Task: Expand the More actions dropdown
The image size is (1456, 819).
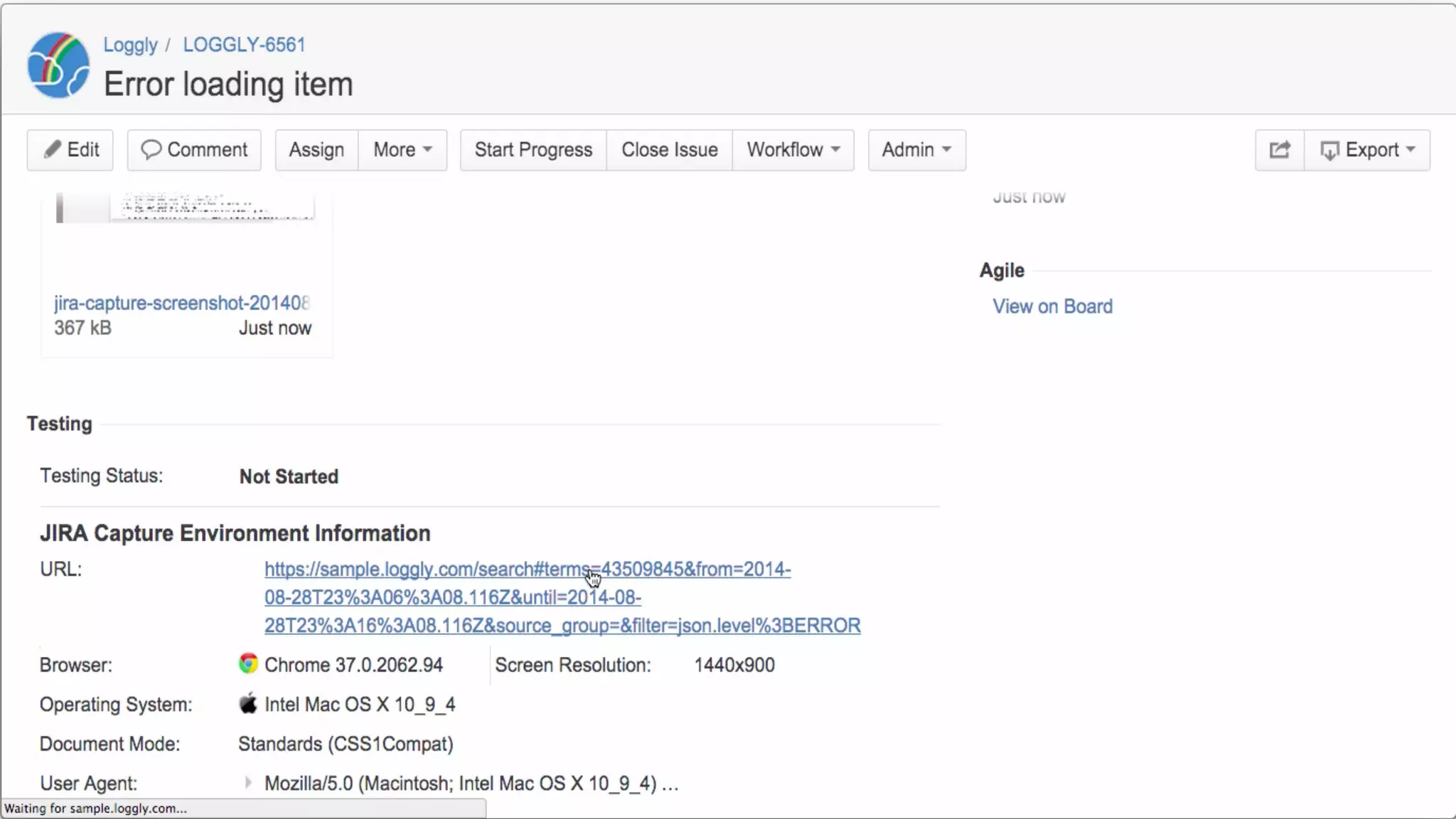Action: [402, 150]
